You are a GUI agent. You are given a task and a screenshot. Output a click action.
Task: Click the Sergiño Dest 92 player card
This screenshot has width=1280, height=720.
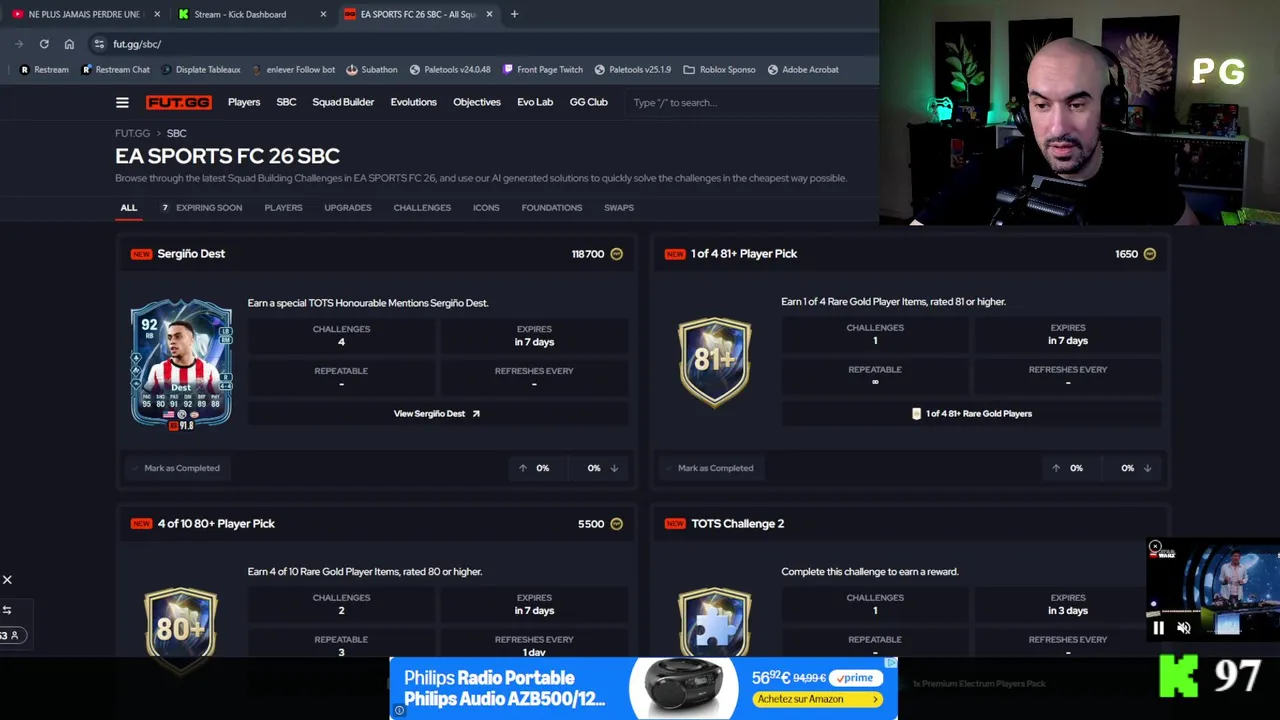(181, 364)
